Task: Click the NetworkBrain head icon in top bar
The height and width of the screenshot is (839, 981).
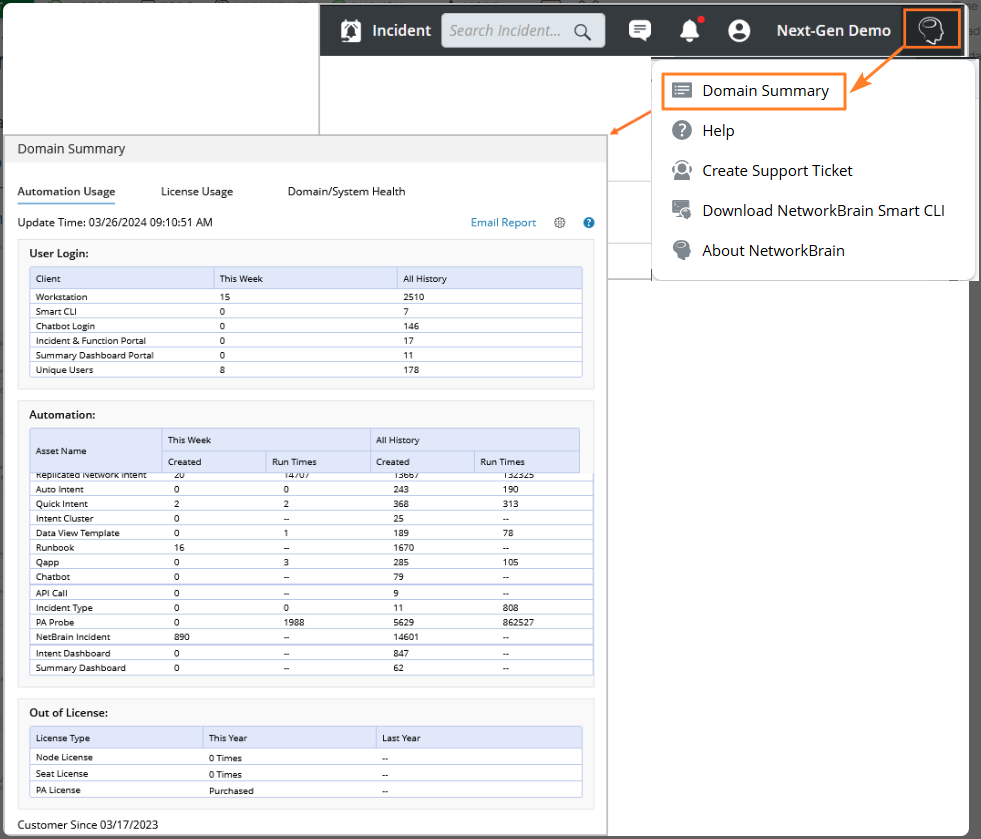Action: (x=931, y=30)
